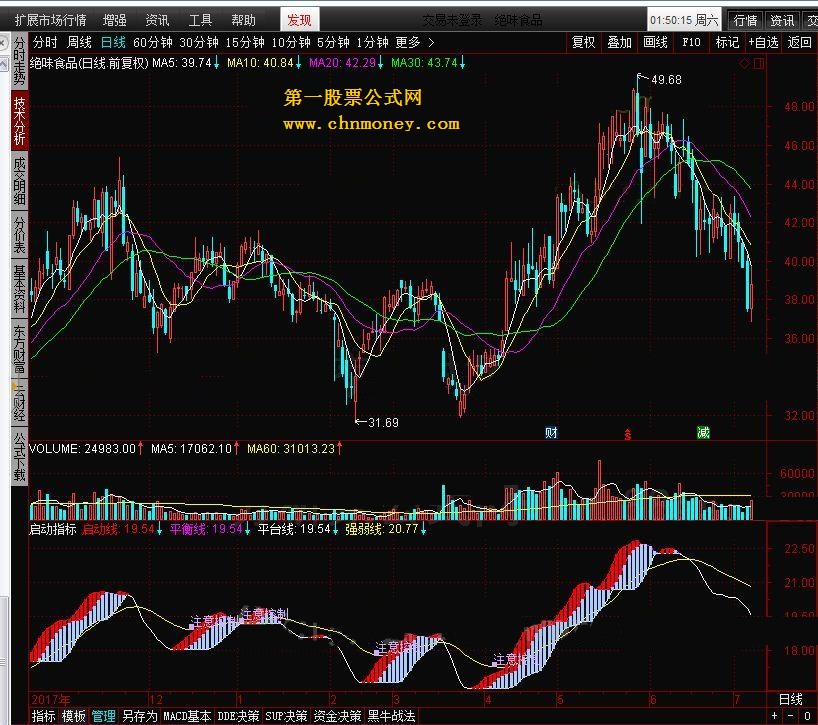Screen dimensions: 818x725
Task: Open F10 company info
Action: (x=691, y=42)
